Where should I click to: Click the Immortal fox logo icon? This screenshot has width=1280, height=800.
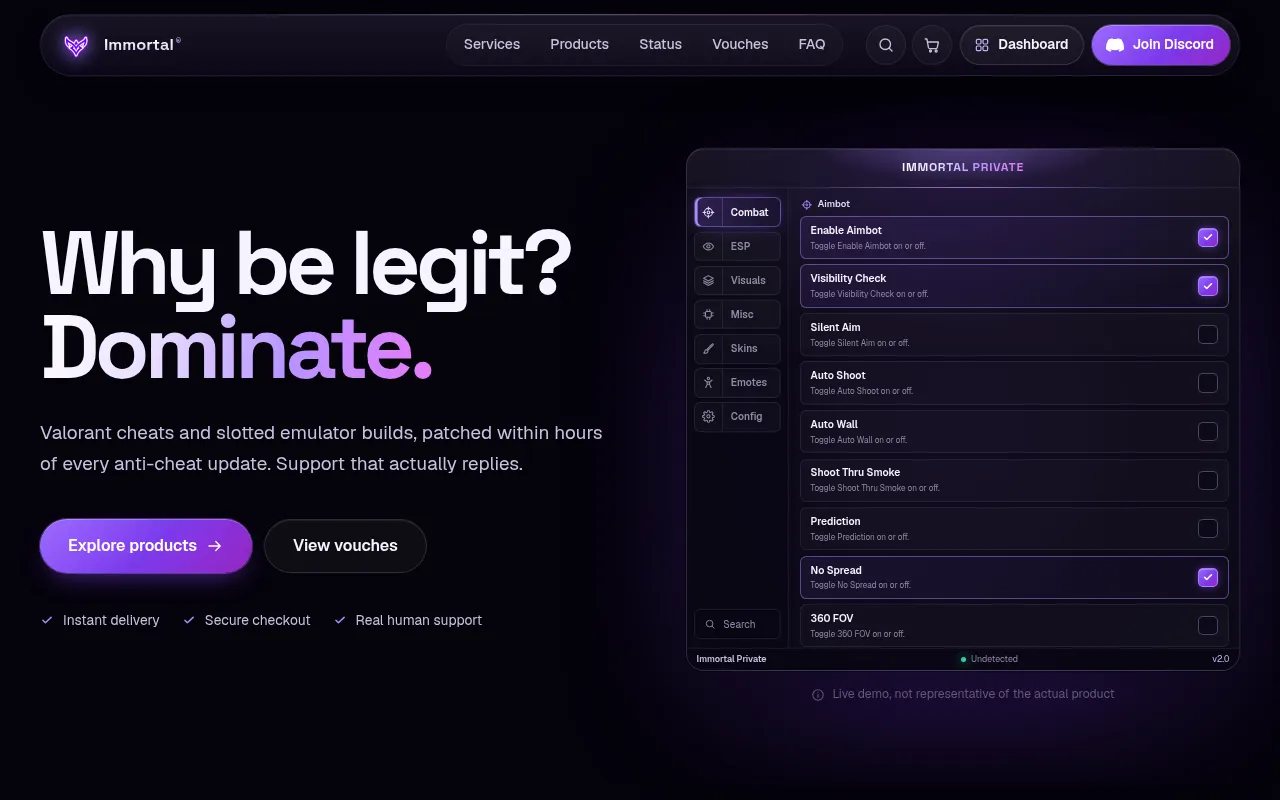coord(76,45)
